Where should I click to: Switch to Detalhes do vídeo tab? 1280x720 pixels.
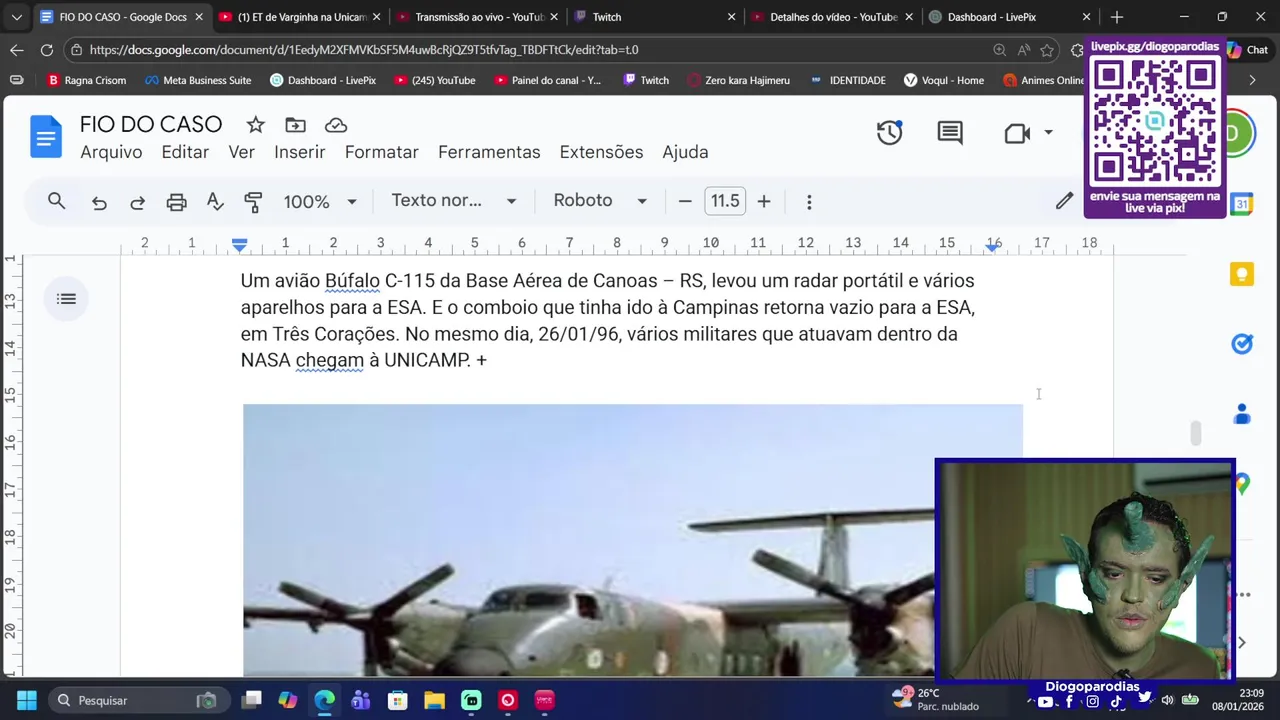(x=833, y=17)
